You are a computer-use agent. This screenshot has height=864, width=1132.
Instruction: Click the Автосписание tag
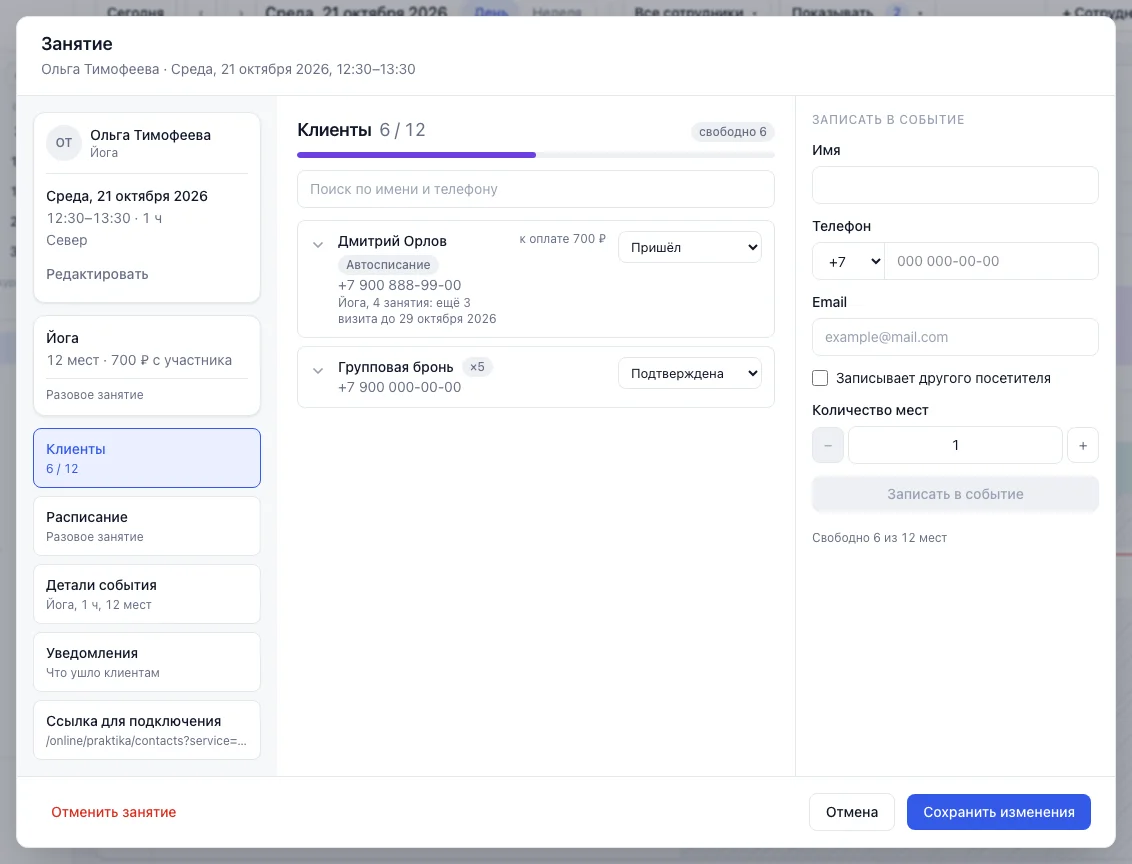(x=388, y=265)
